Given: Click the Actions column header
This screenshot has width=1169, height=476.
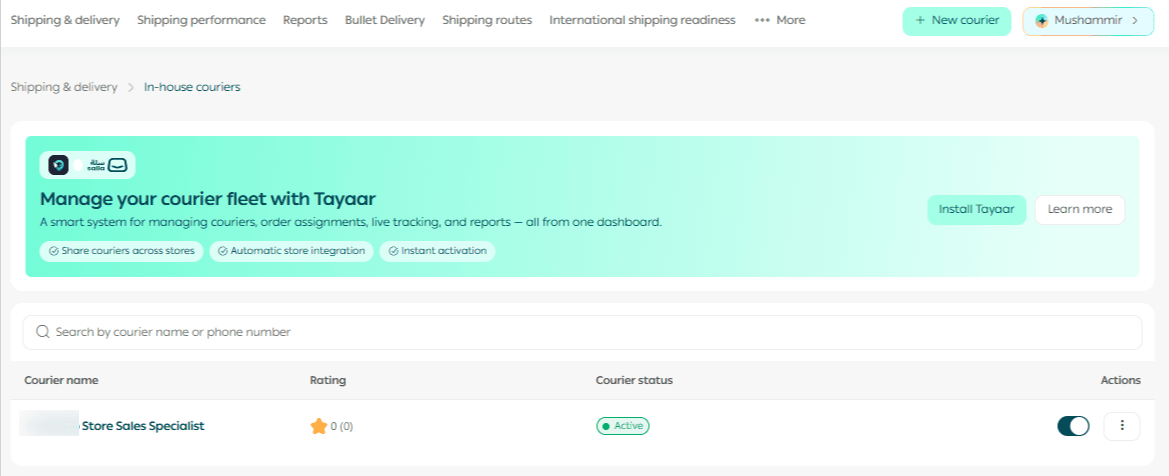Looking at the screenshot, I should [1121, 381].
